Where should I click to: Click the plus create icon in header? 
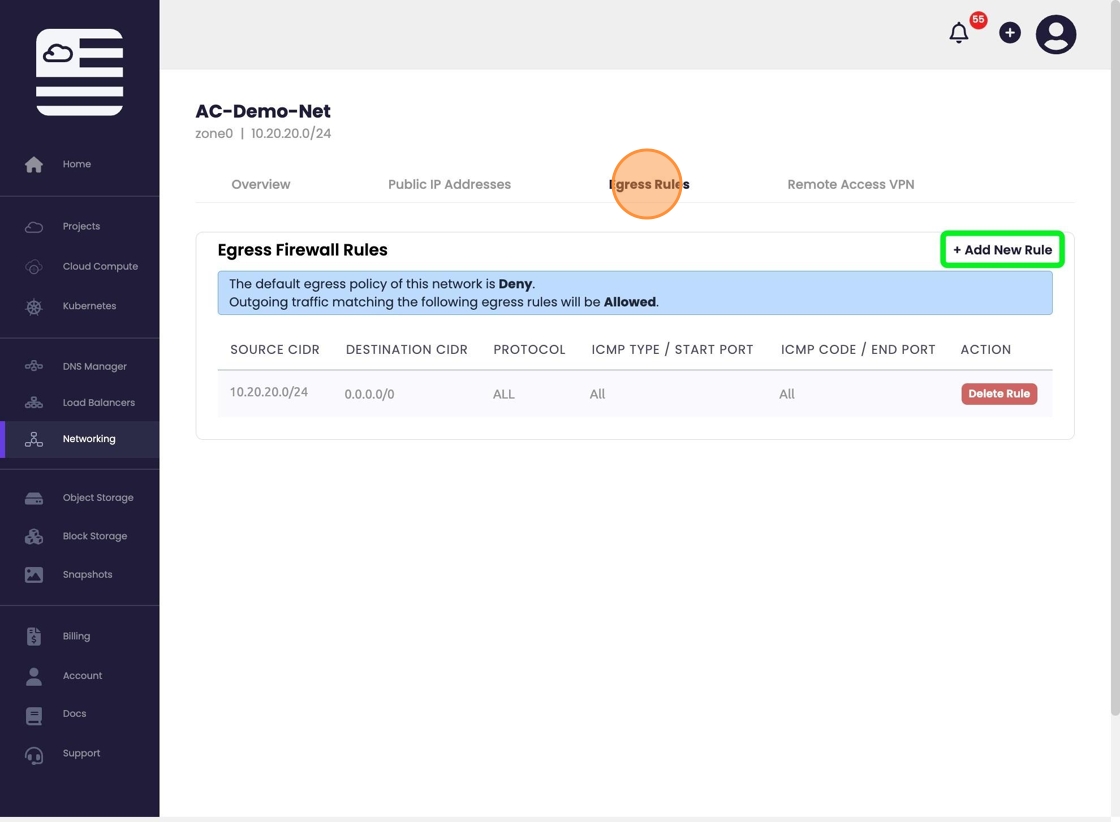1010,34
